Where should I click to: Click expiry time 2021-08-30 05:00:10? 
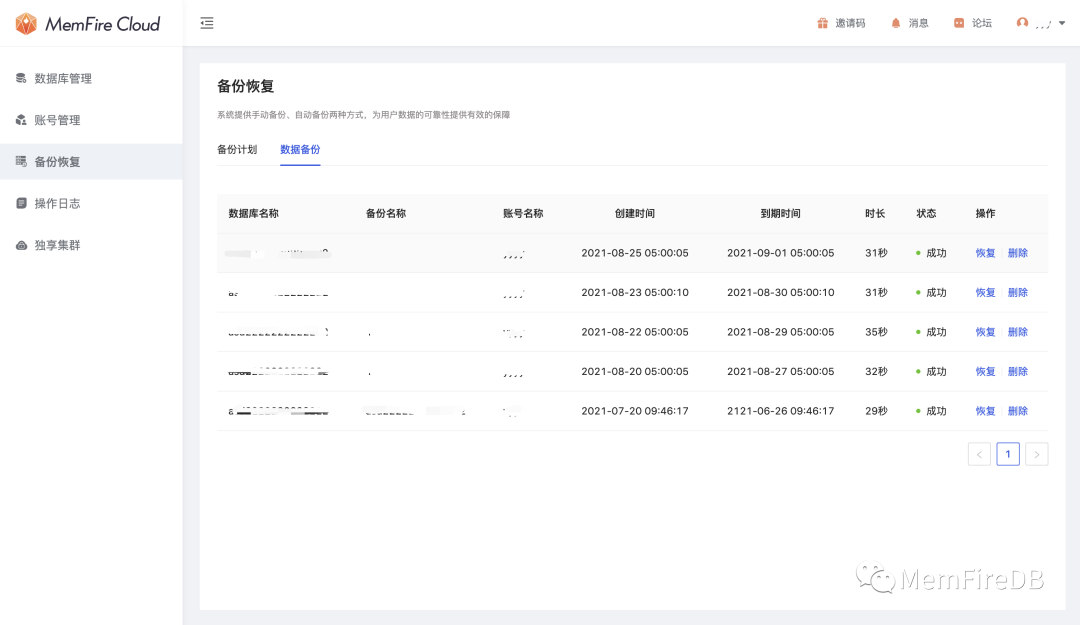coord(780,292)
